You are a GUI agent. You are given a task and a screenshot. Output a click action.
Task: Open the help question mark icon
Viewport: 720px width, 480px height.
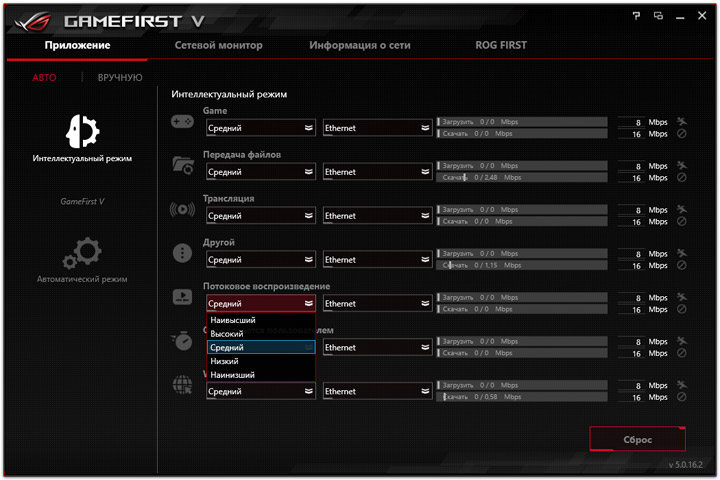point(636,16)
